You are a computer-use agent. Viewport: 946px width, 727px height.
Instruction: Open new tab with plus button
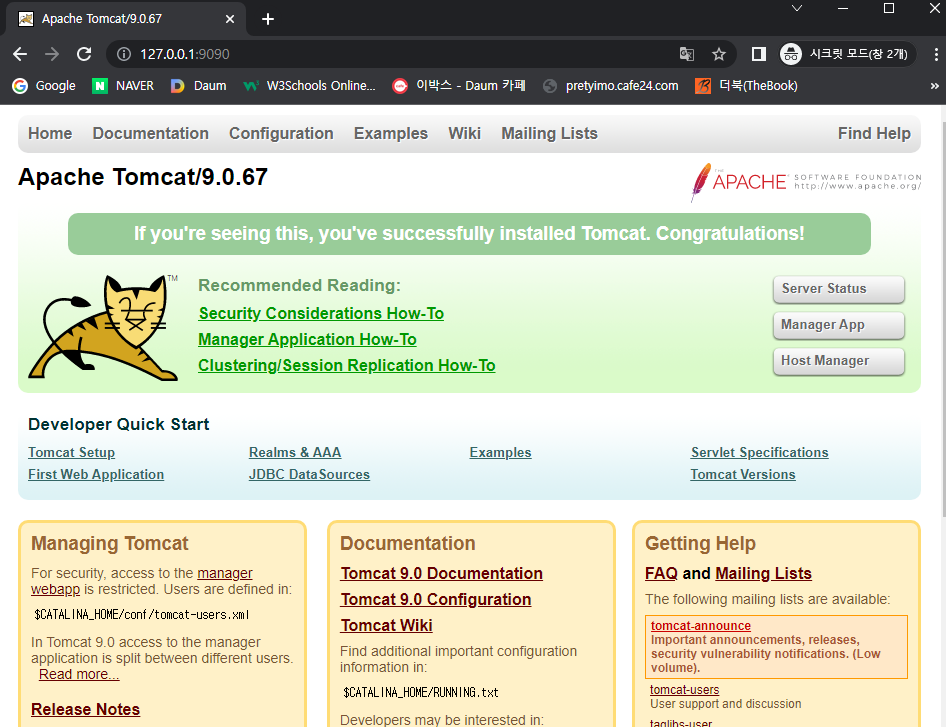(268, 19)
